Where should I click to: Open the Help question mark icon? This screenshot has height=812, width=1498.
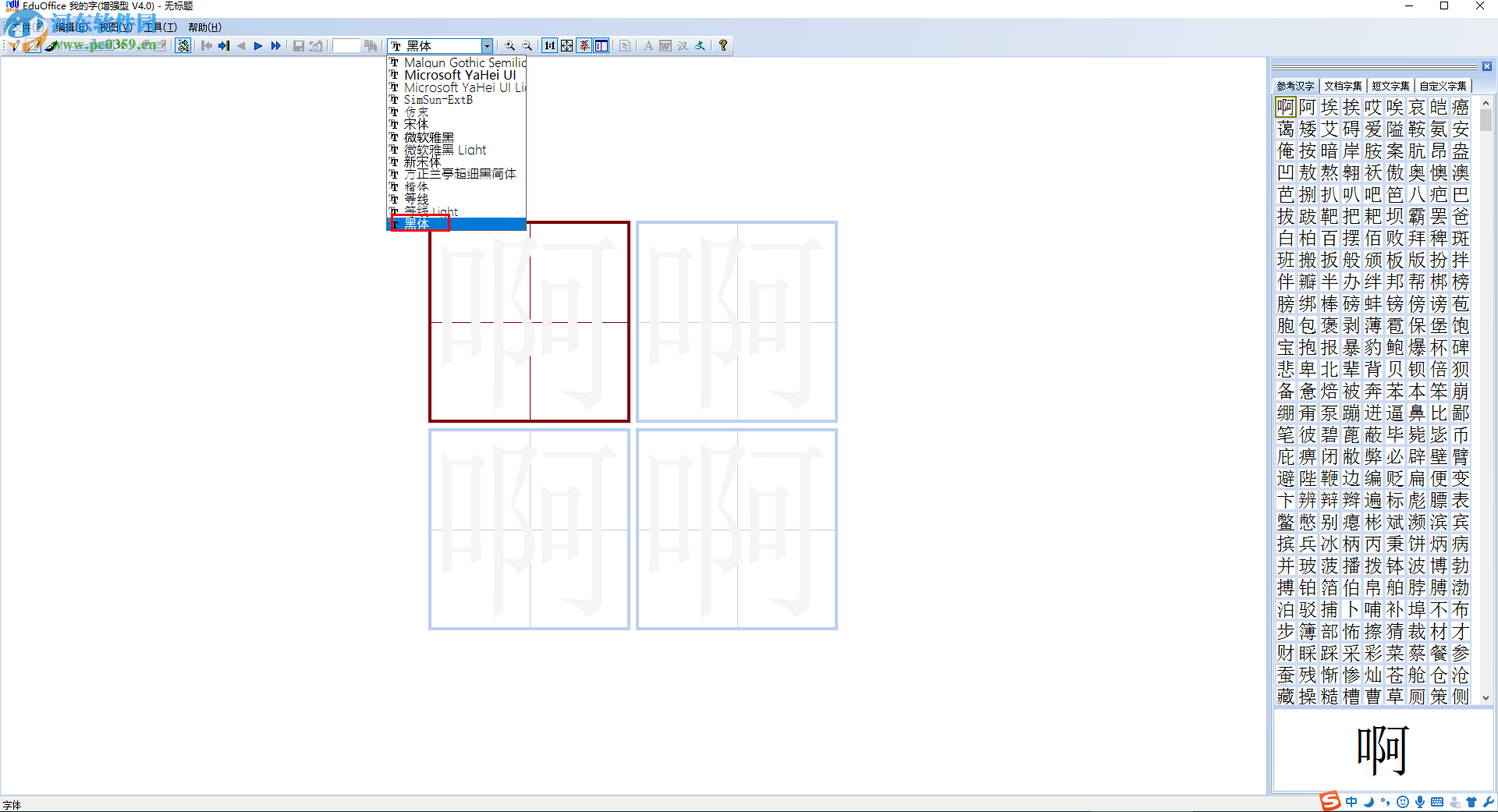pos(723,46)
